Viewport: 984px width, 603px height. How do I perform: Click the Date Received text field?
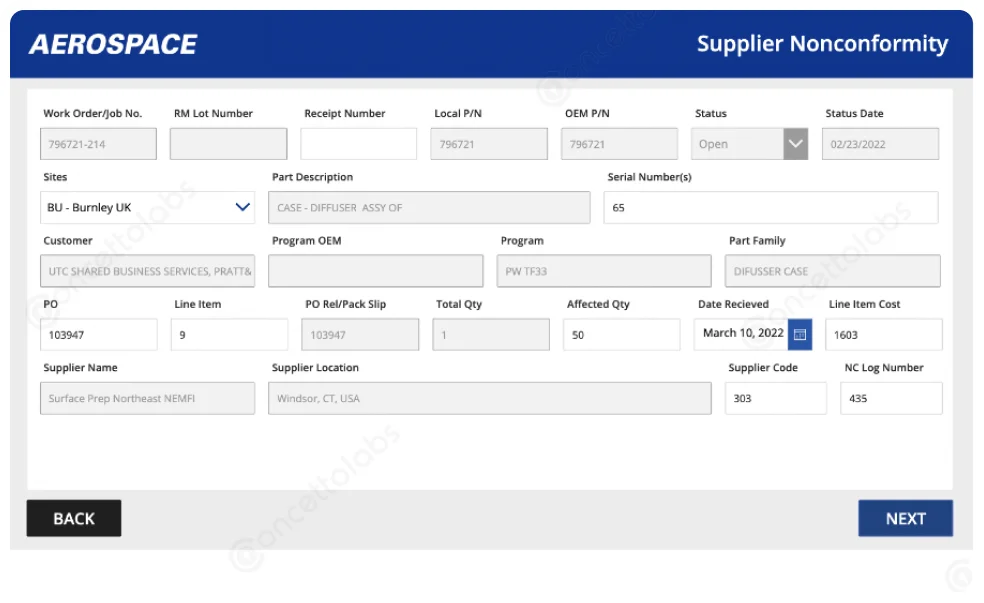[741, 334]
